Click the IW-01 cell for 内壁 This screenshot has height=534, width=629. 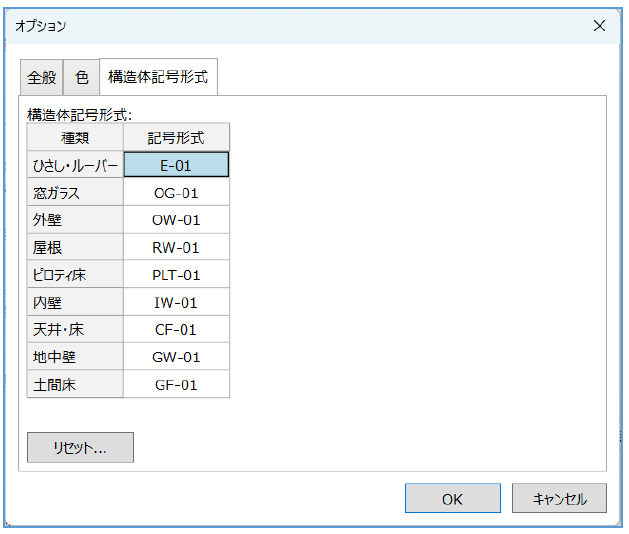point(176,302)
